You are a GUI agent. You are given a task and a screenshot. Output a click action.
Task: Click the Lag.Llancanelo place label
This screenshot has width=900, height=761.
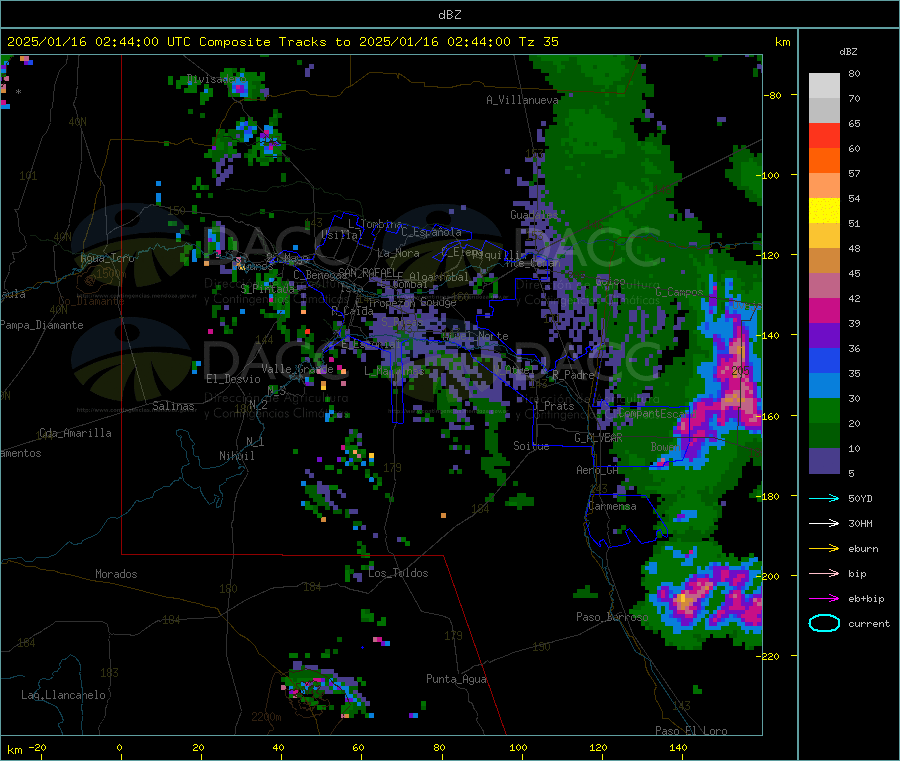click(63, 695)
